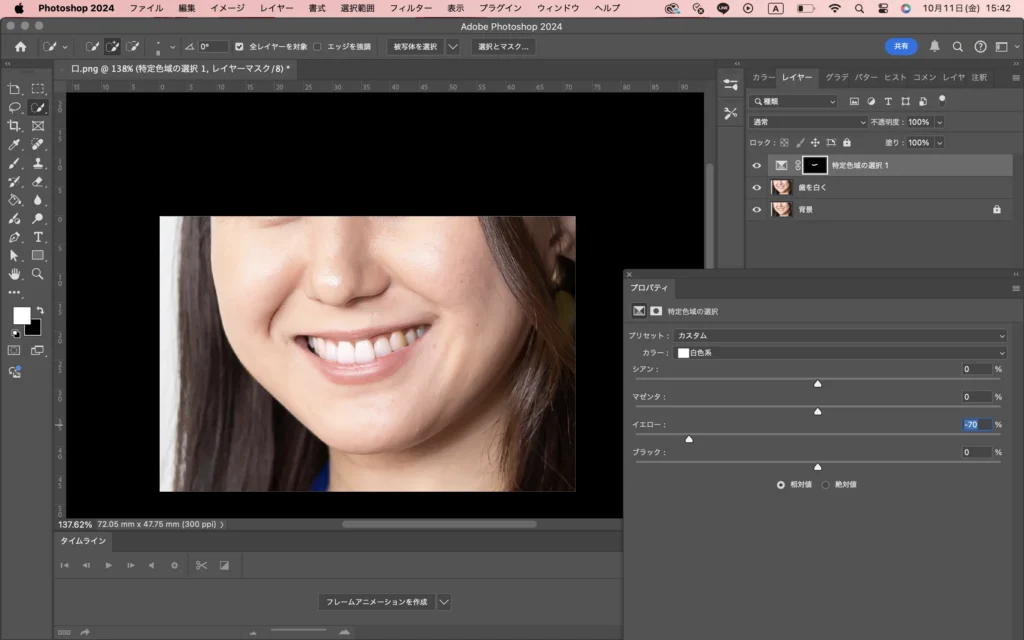
Task: Click the フレームアニメーションを作成 button
Action: click(x=376, y=602)
